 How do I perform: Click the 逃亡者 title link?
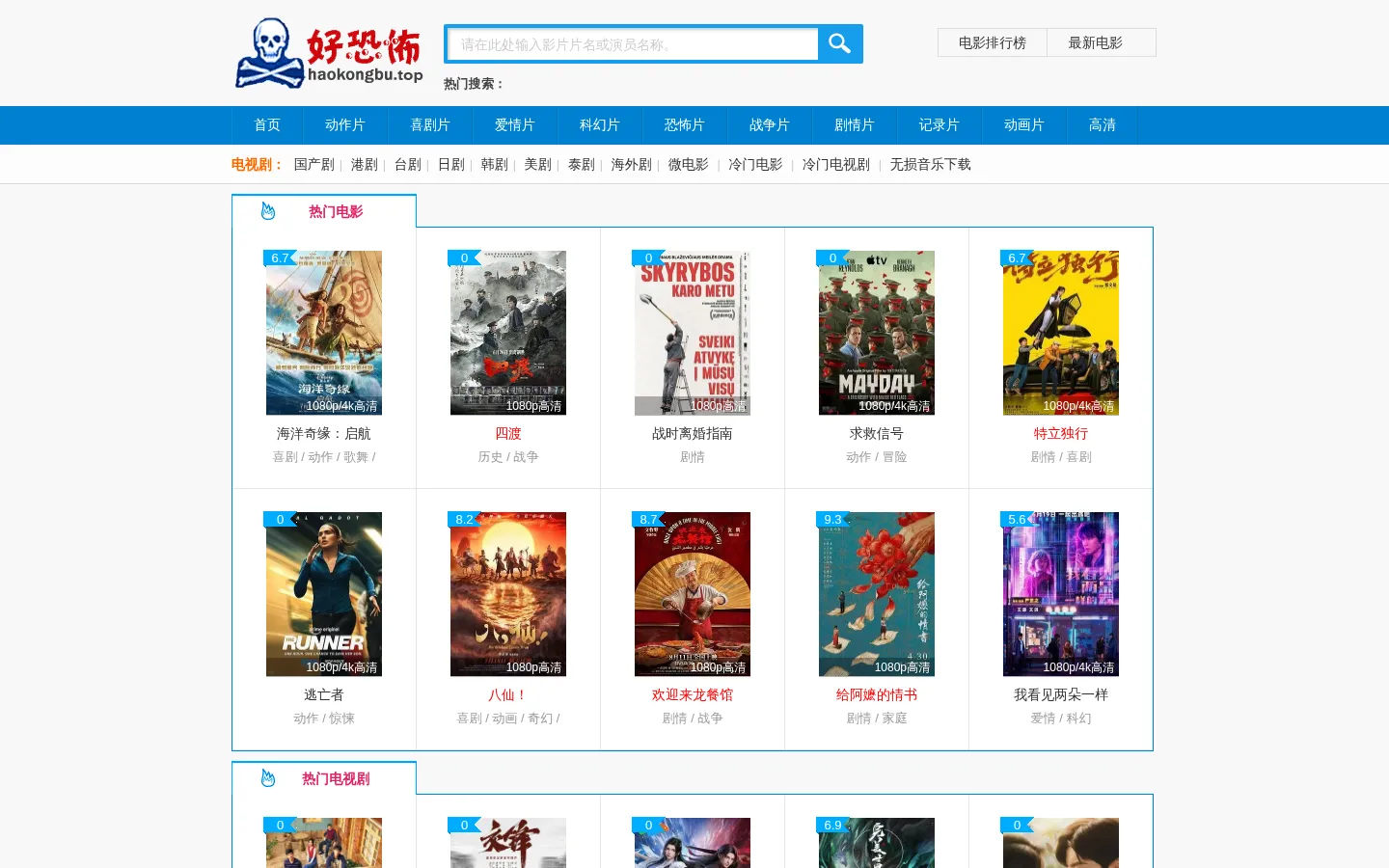pyautogui.click(x=324, y=695)
